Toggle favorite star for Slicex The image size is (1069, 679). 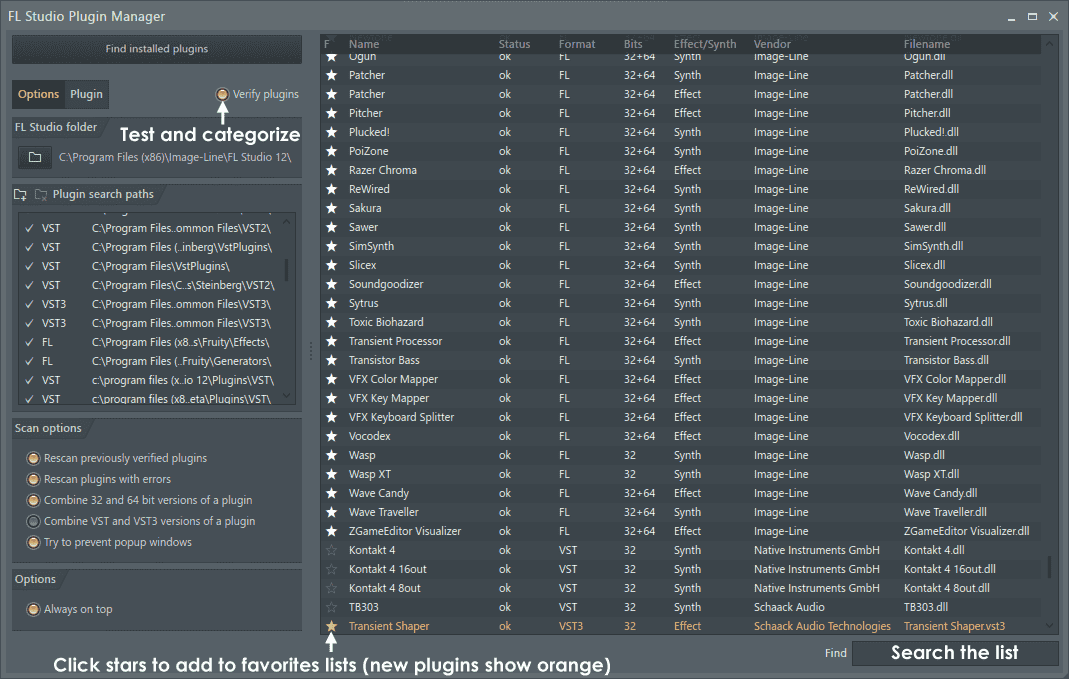tap(331, 265)
